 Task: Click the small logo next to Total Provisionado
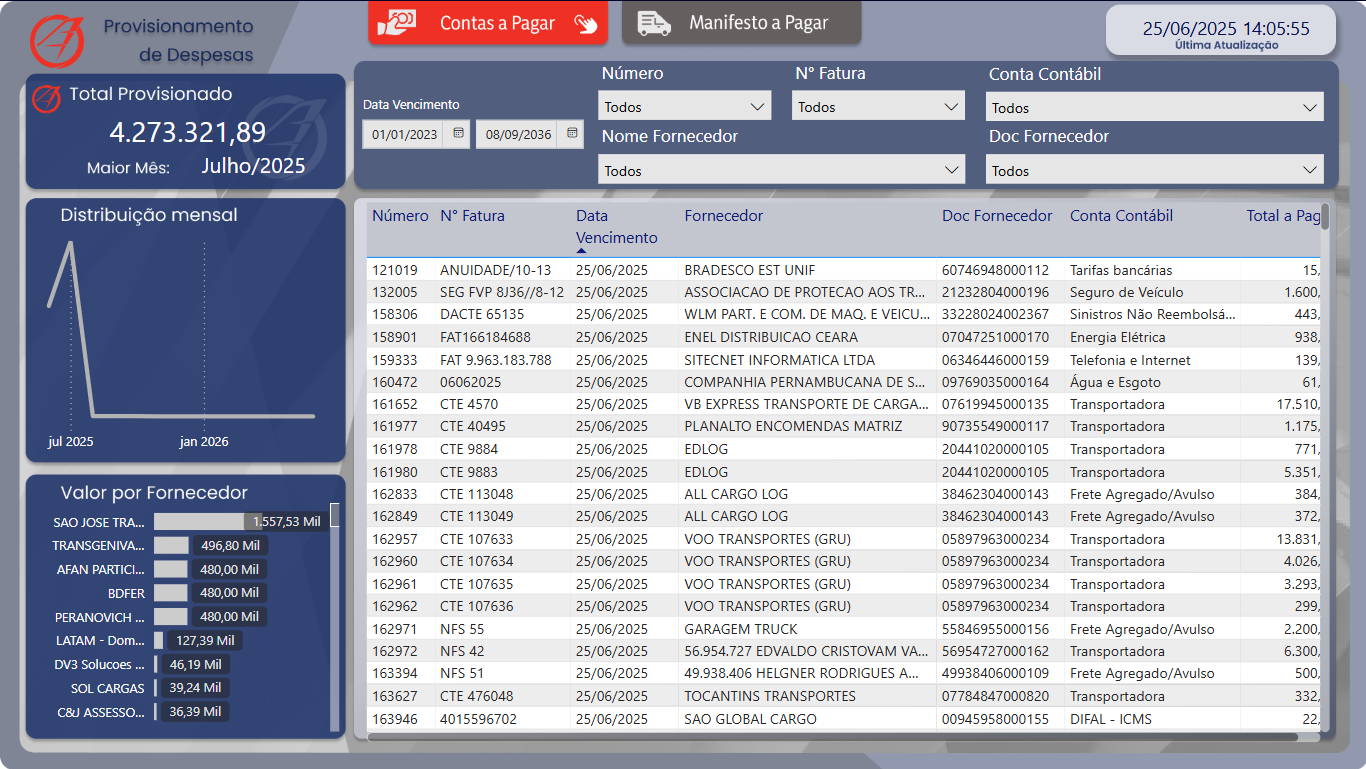click(x=47, y=98)
